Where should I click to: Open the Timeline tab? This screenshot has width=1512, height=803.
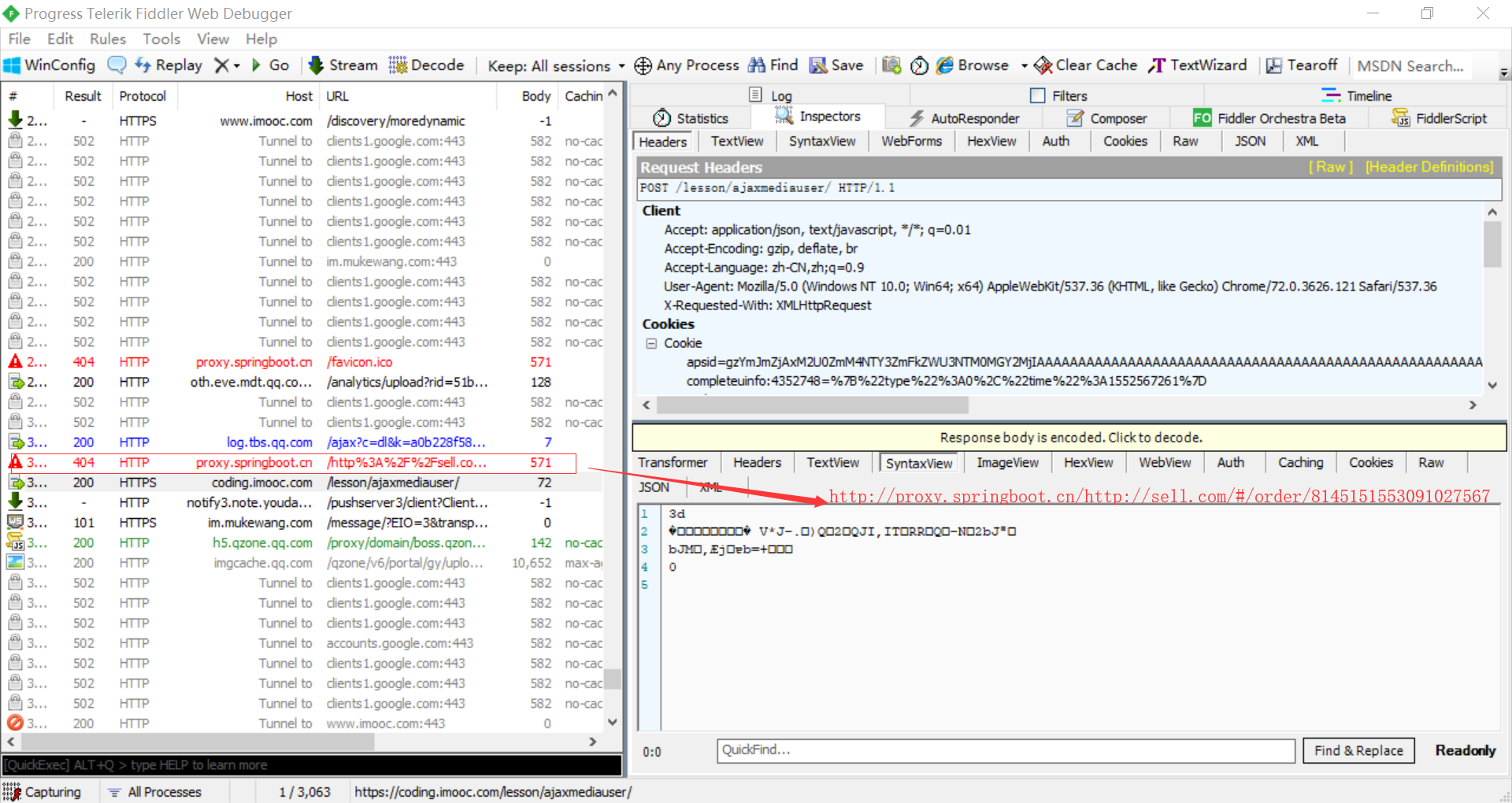click(x=1357, y=95)
